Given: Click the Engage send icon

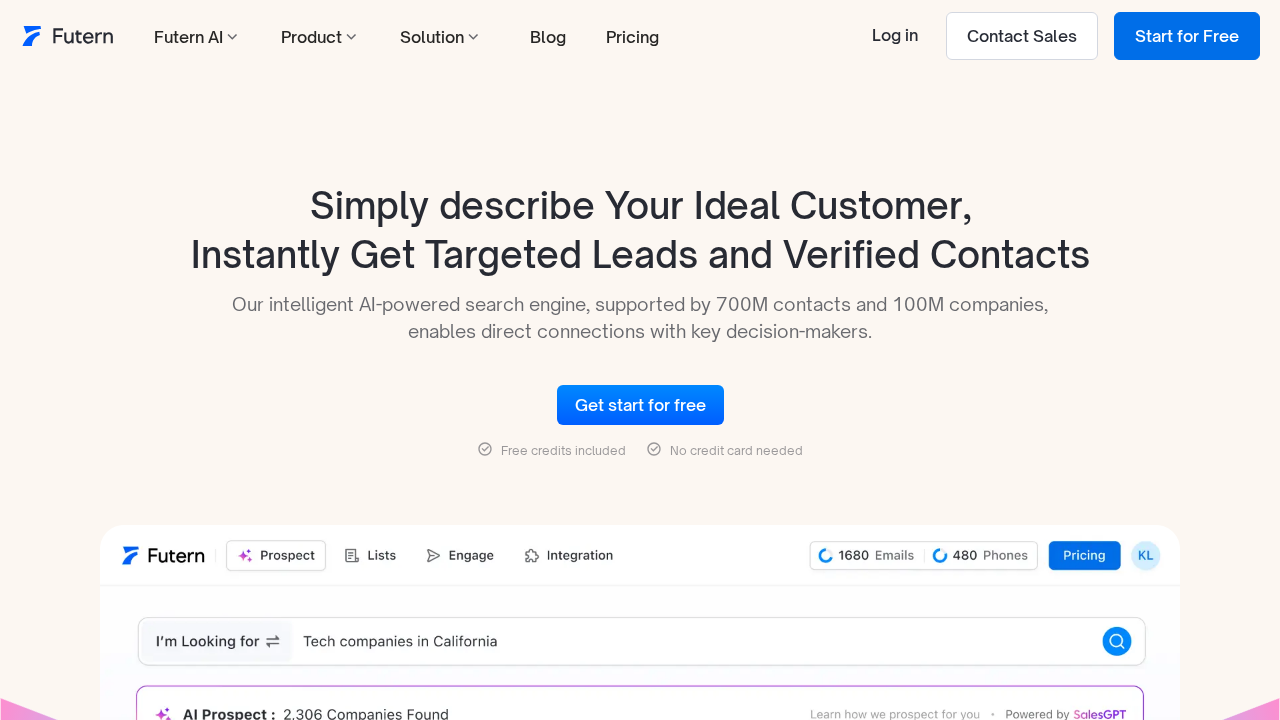Looking at the screenshot, I should coord(433,556).
